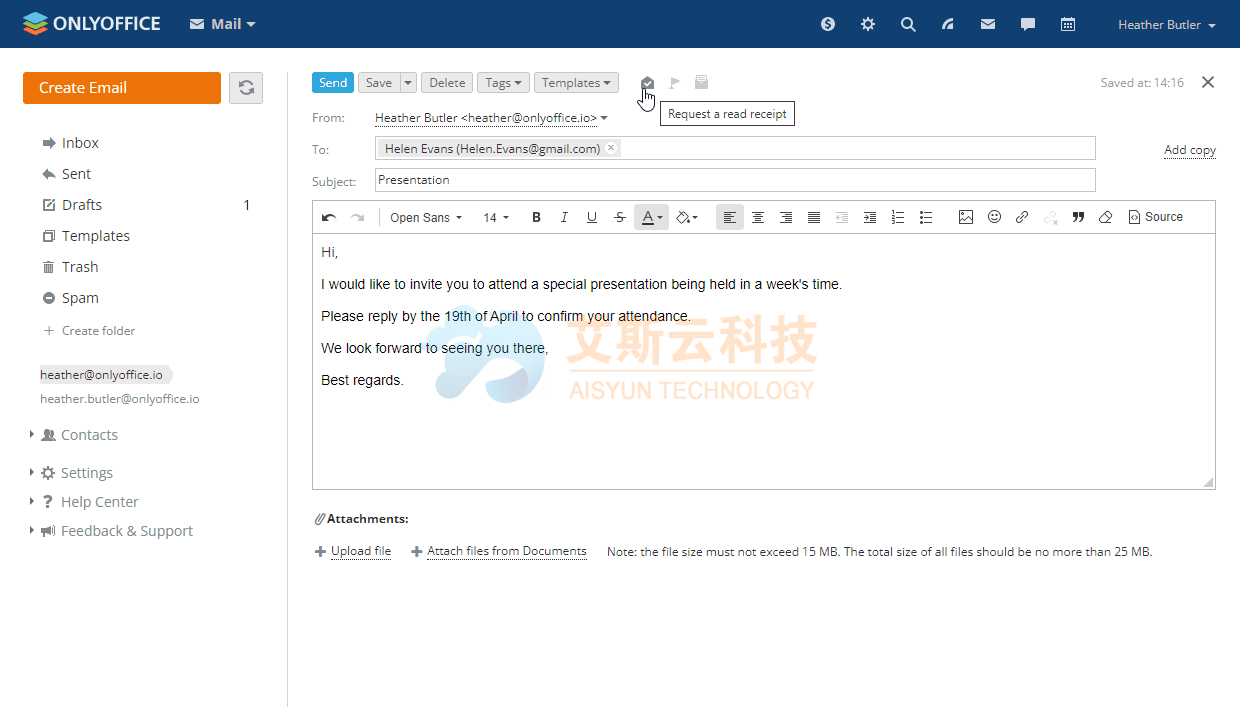Screen dimensions: 1240x708
Task: Toggle italic text formatting
Action: tap(564, 217)
